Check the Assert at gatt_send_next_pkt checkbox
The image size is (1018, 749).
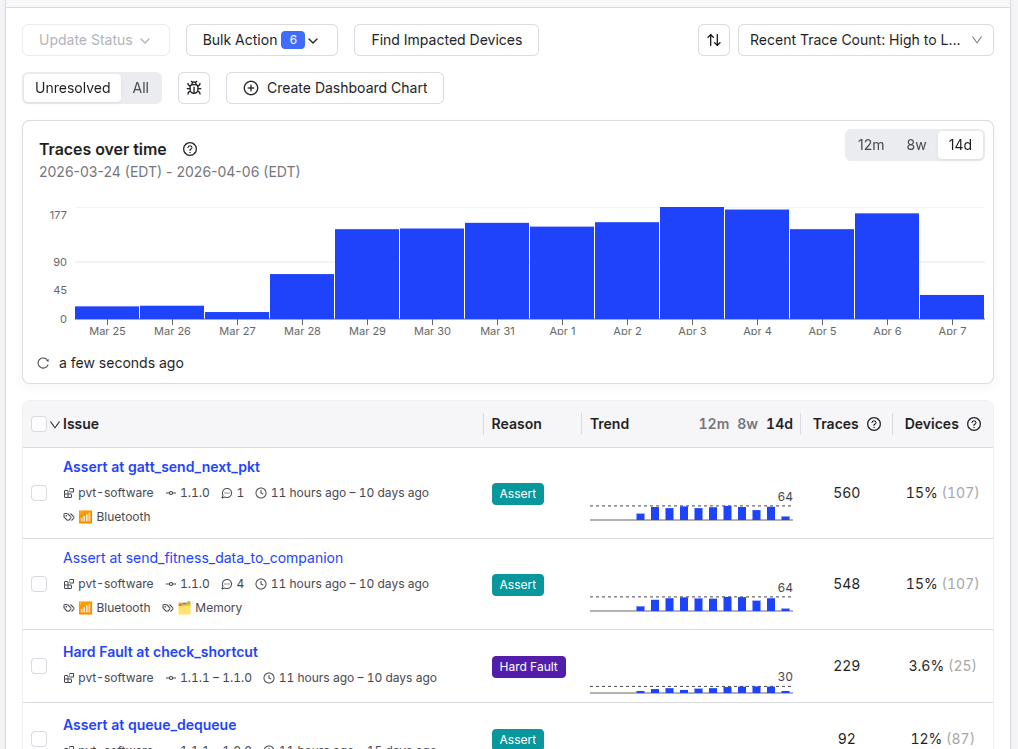pyautogui.click(x=39, y=493)
